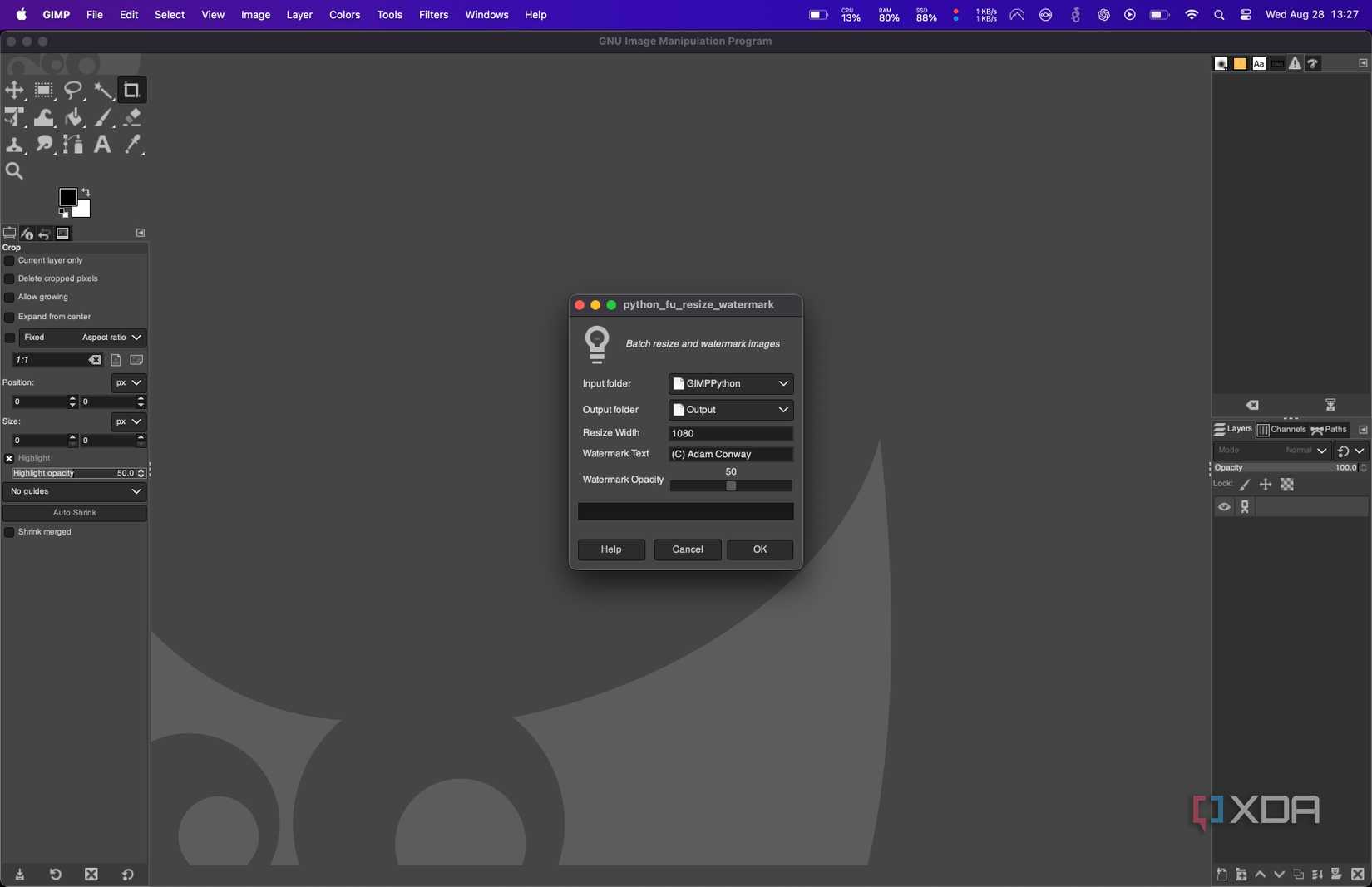Pick the Bucket Fill tool

pyautogui.click(x=73, y=117)
